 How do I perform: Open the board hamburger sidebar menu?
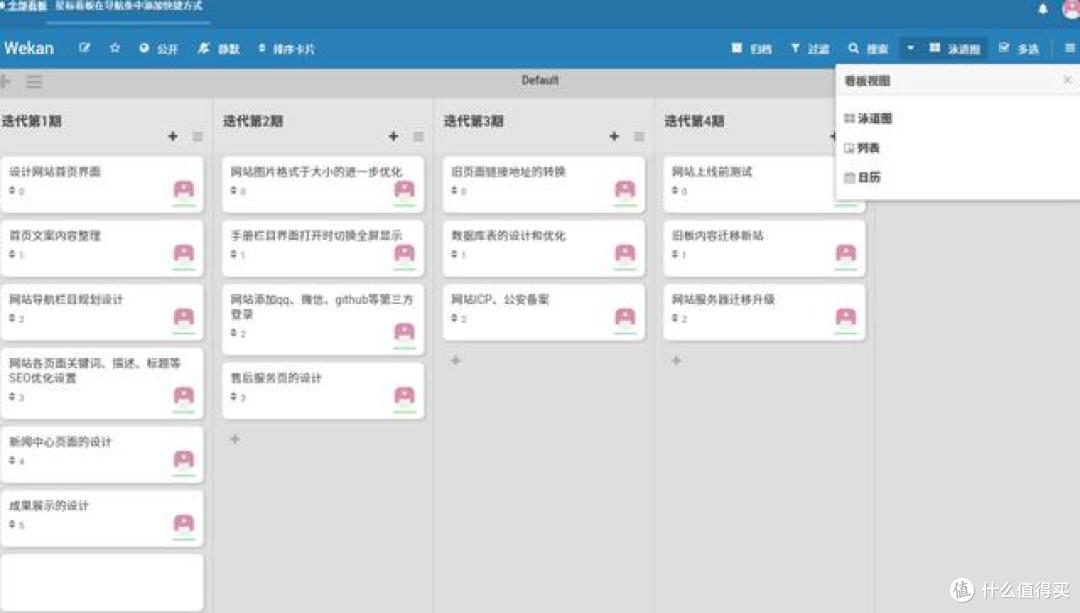coord(1070,48)
